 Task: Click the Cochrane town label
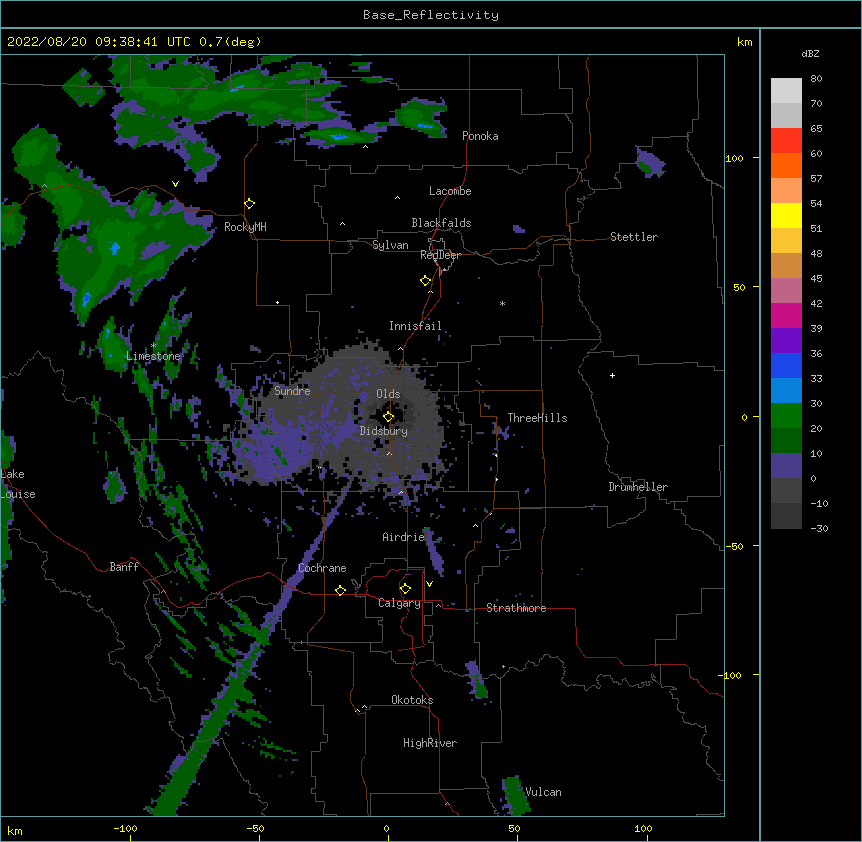pyautogui.click(x=322, y=568)
